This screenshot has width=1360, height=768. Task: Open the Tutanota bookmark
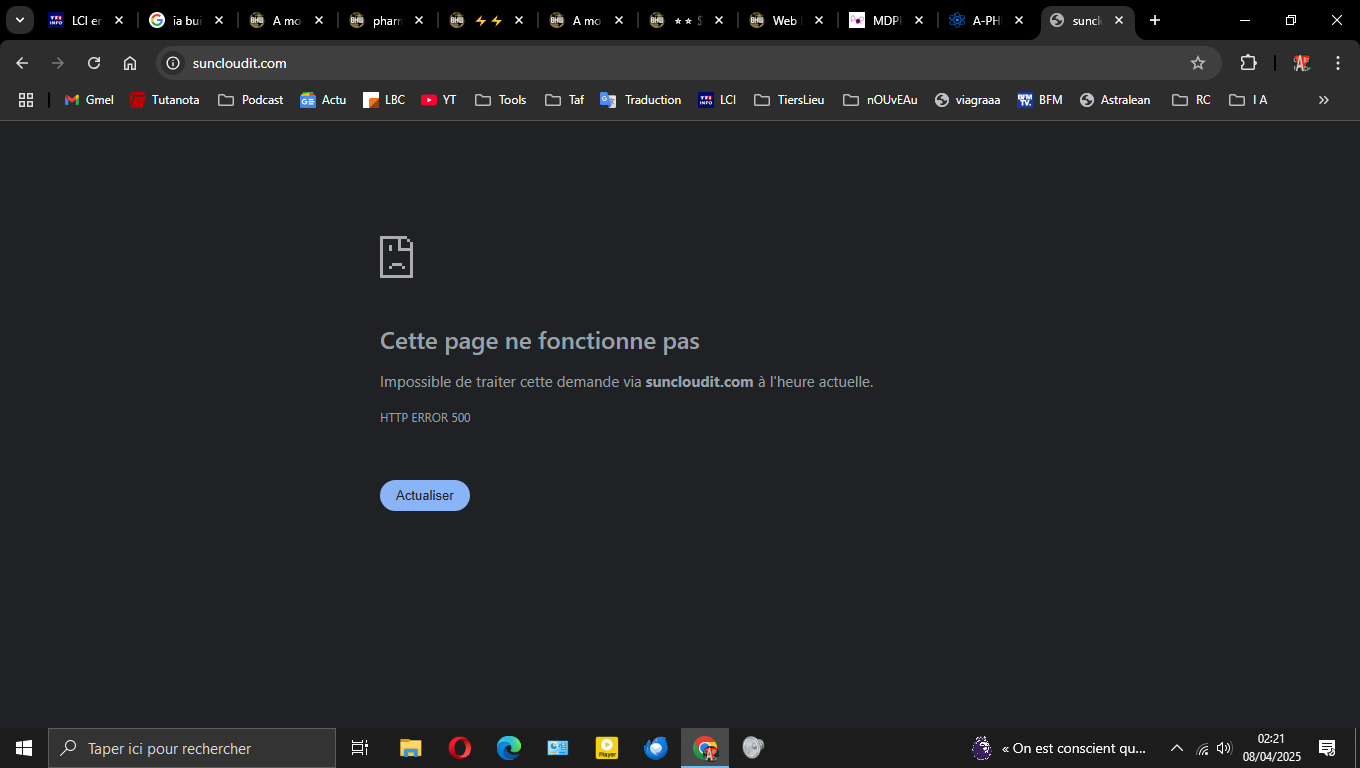tap(165, 100)
